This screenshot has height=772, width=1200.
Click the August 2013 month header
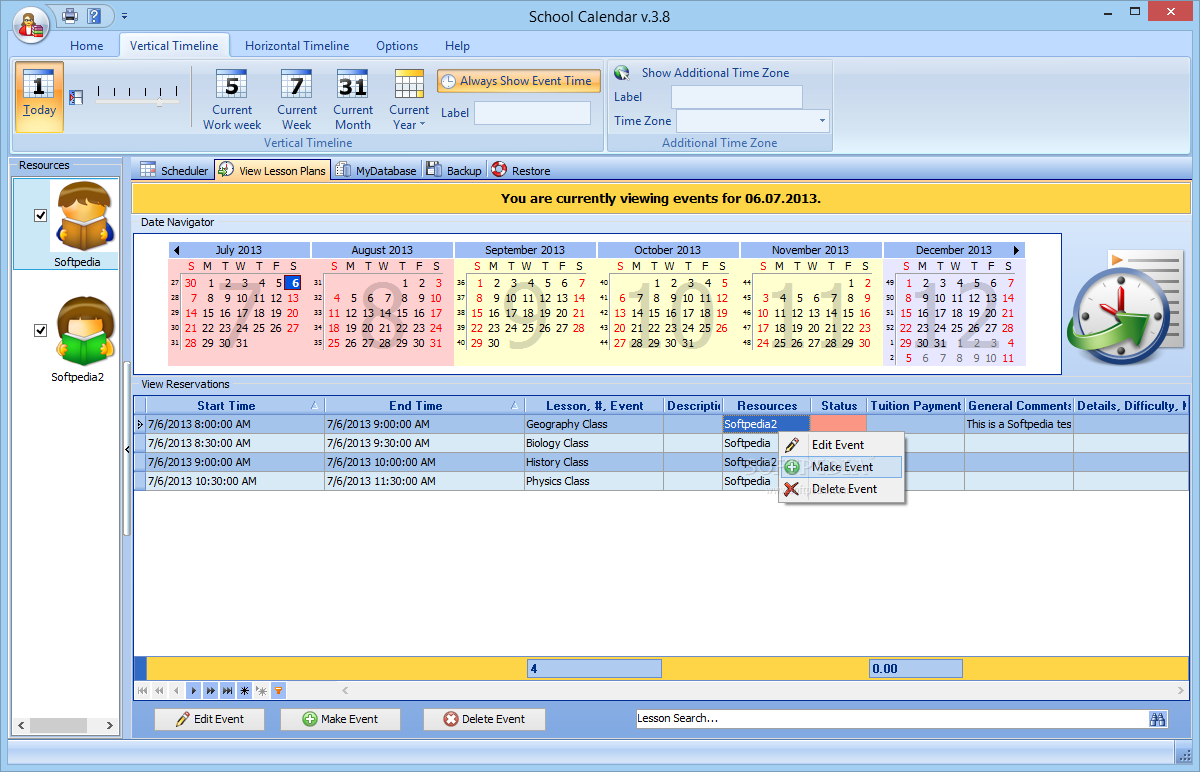(x=382, y=250)
